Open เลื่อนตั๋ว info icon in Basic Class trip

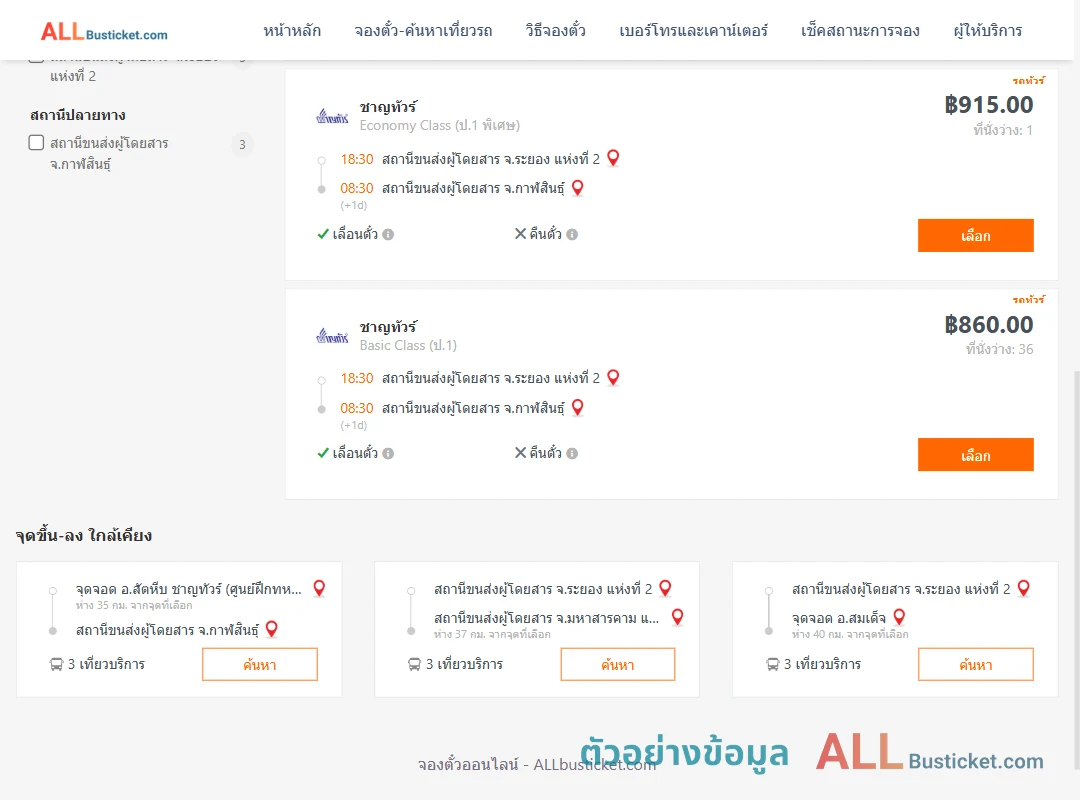click(388, 453)
